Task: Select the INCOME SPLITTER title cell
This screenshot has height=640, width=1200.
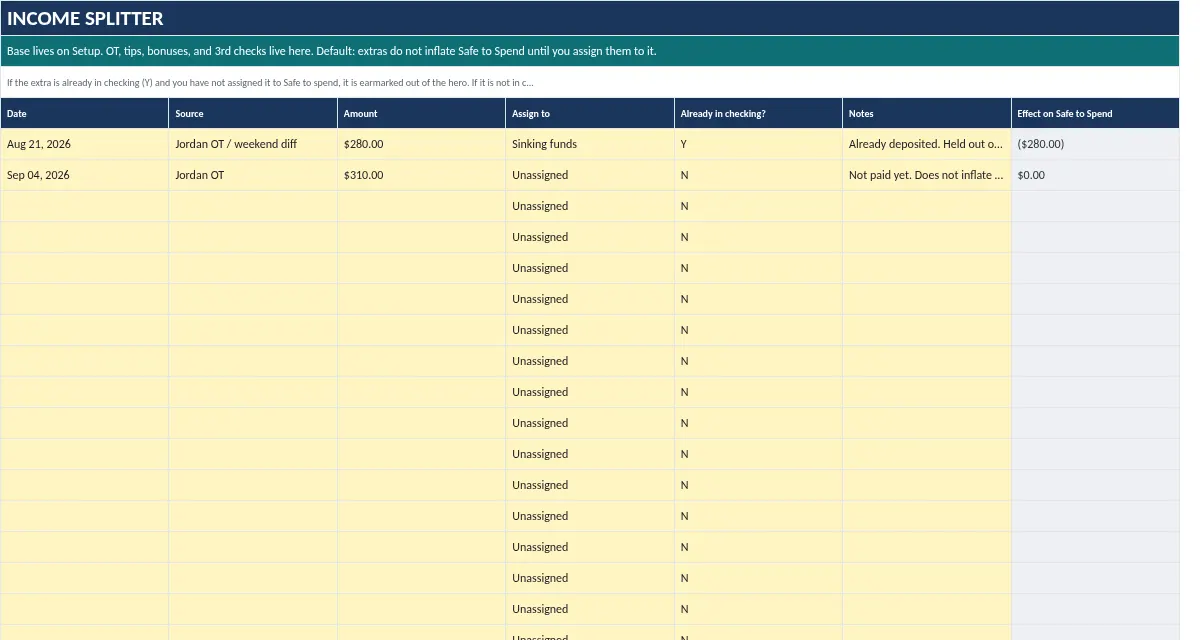Action: click(590, 18)
